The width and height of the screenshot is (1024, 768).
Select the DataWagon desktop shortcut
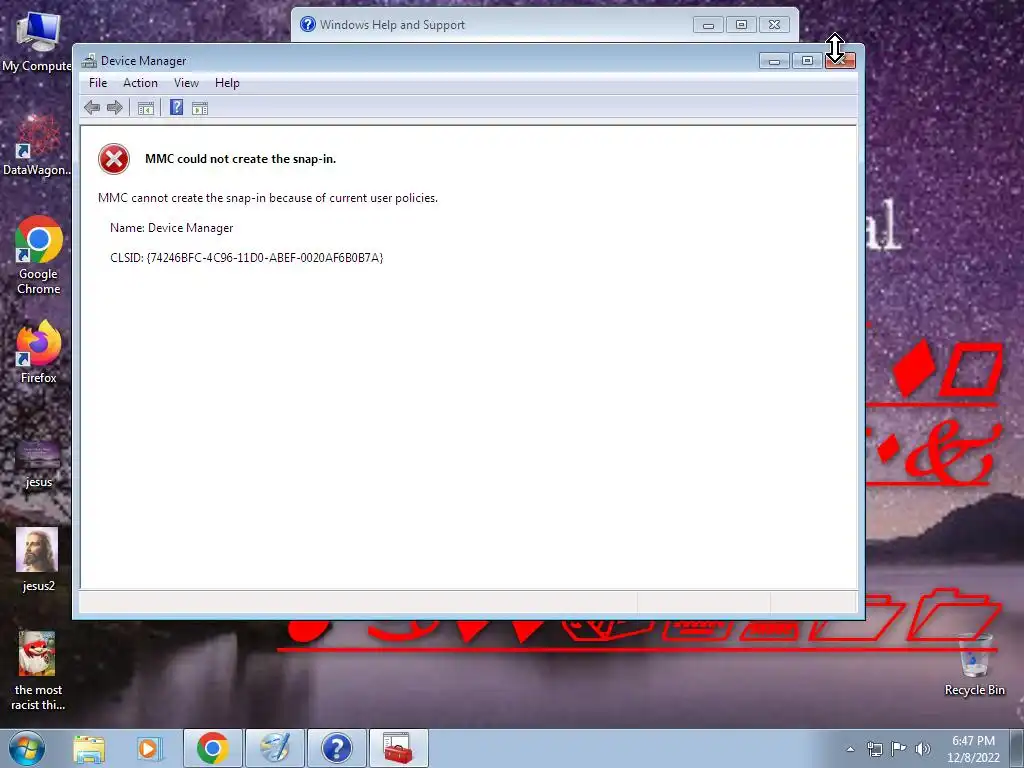(x=37, y=145)
